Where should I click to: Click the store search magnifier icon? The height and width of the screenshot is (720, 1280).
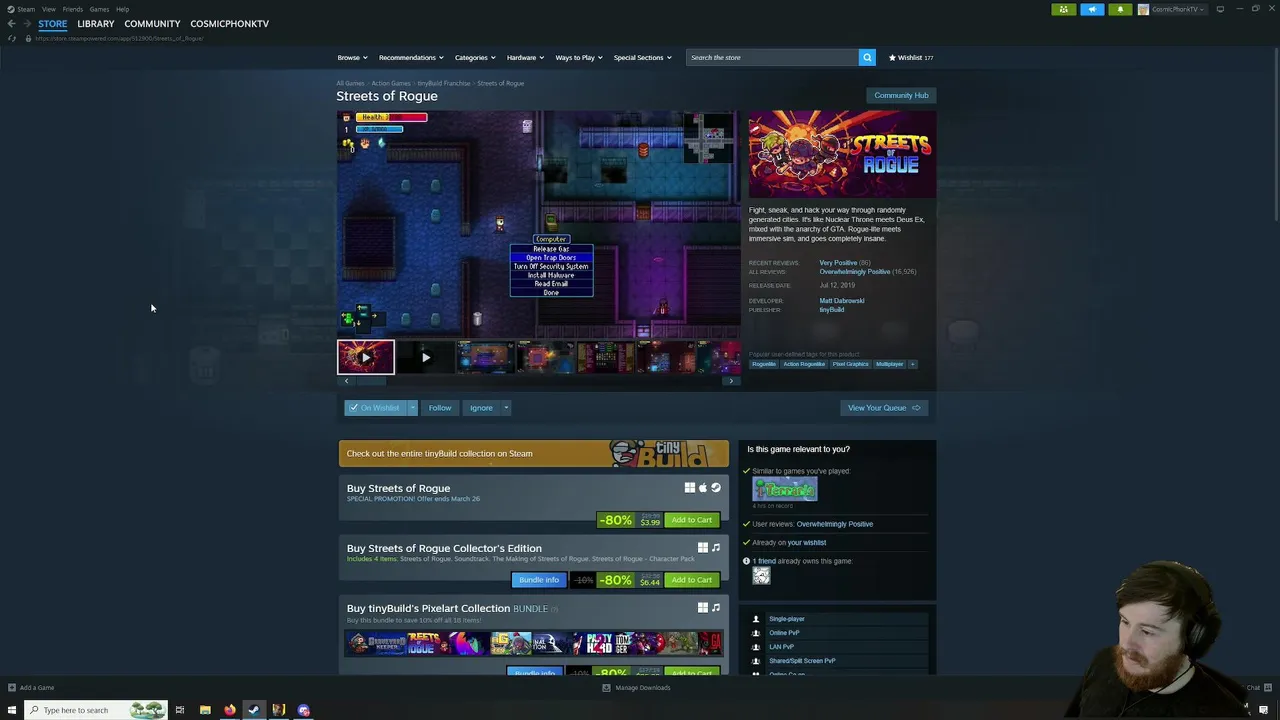[x=867, y=57]
